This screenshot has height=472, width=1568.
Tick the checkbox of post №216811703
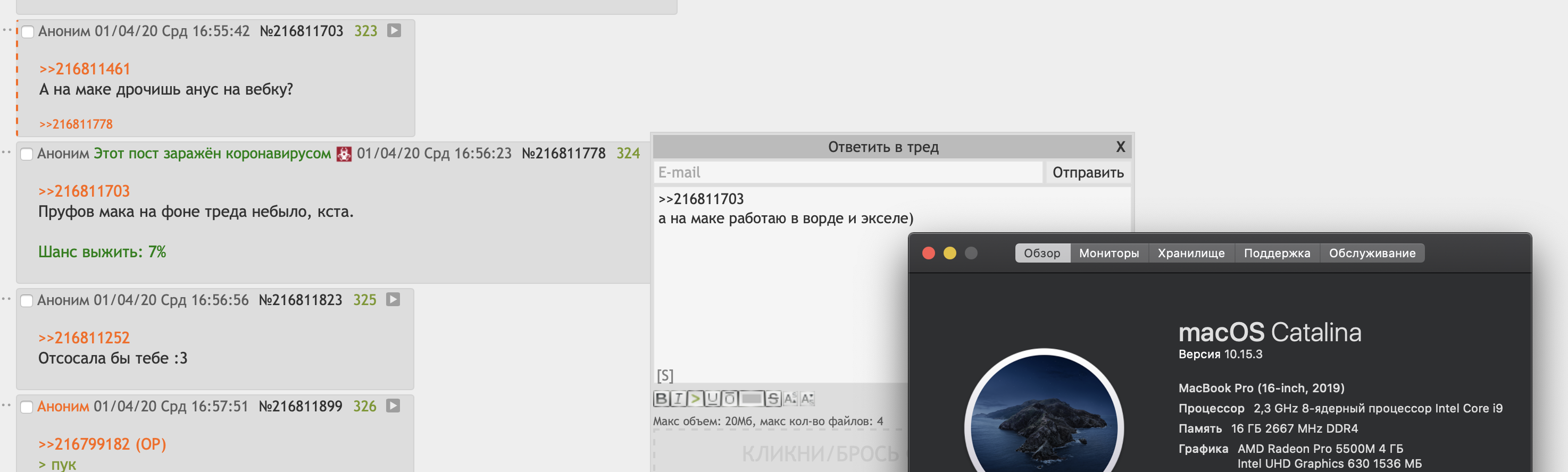point(27,32)
